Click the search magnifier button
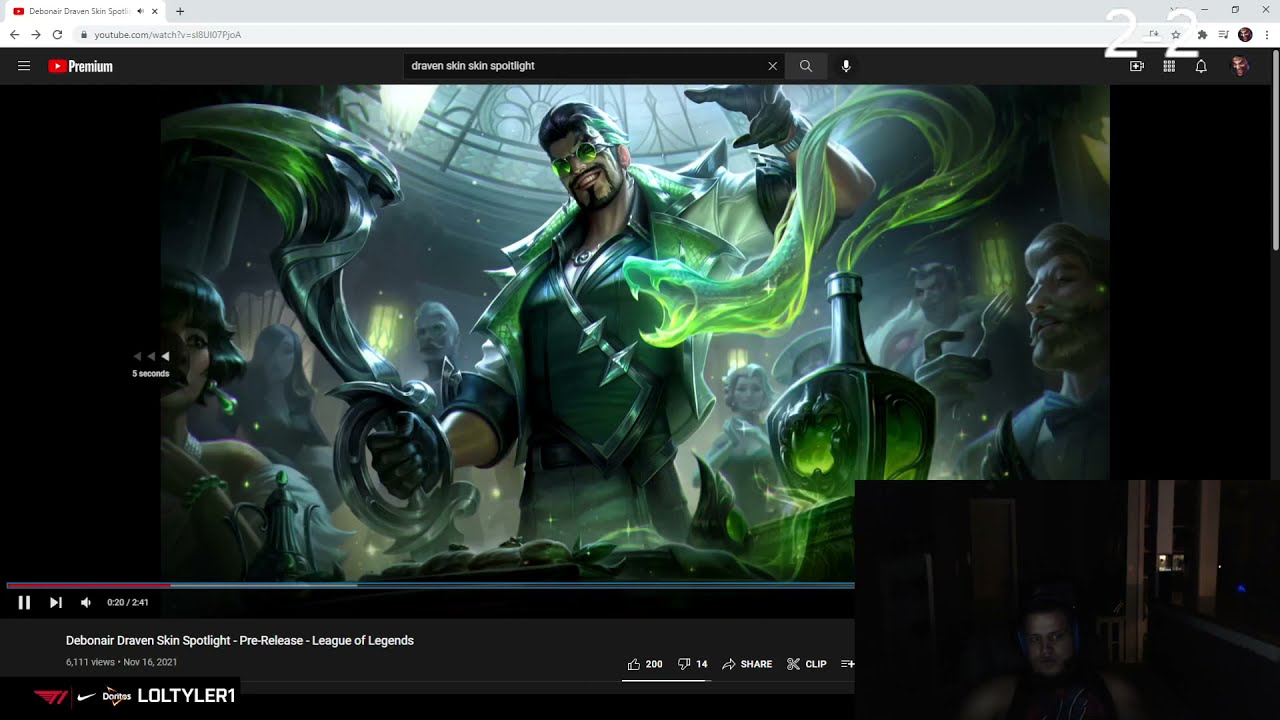 click(806, 66)
